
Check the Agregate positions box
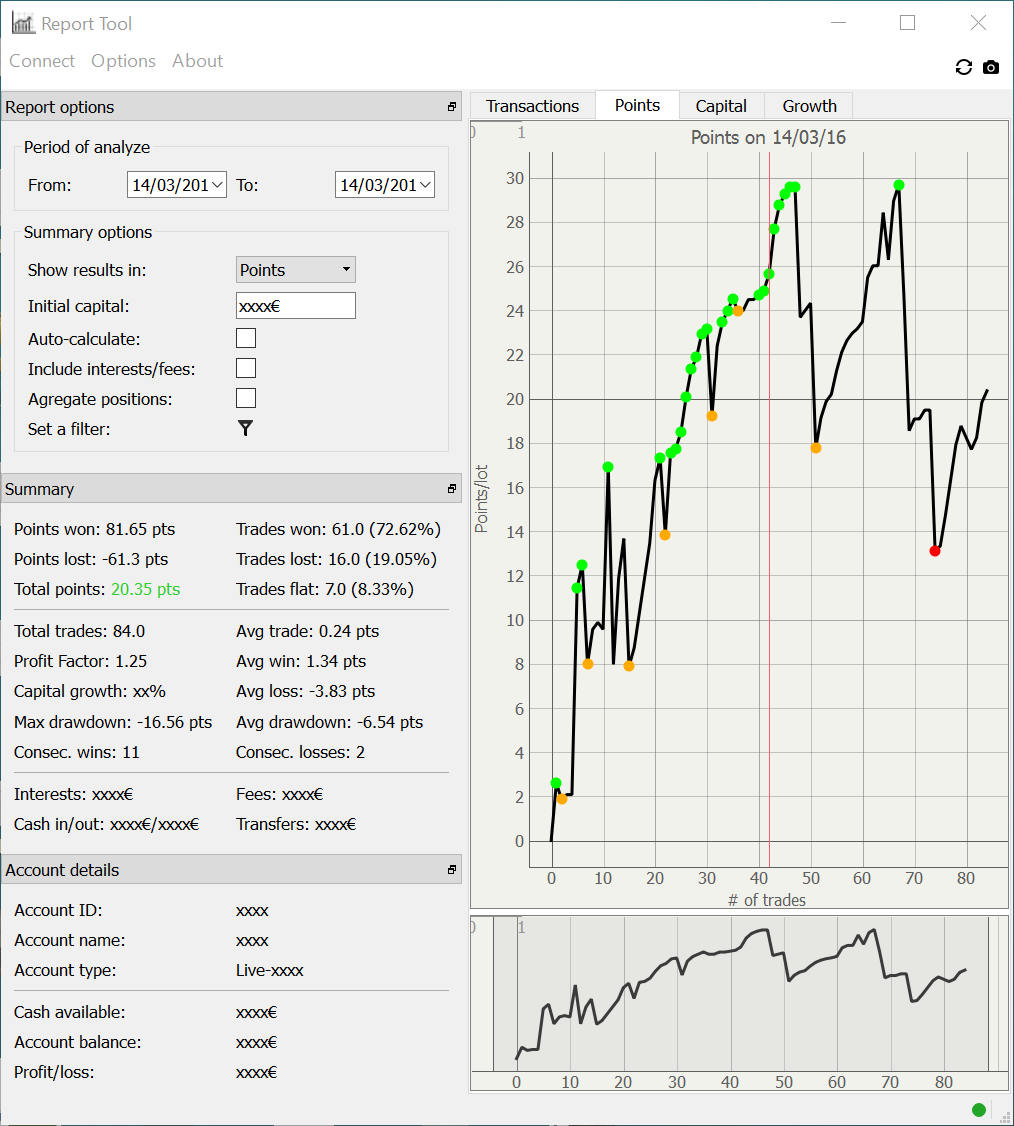coord(246,399)
